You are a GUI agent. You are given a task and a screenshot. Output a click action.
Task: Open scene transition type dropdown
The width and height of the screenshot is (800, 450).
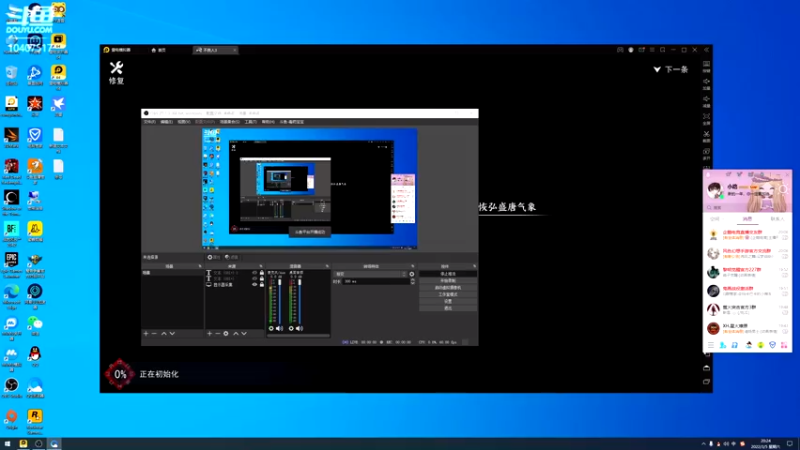[370, 274]
